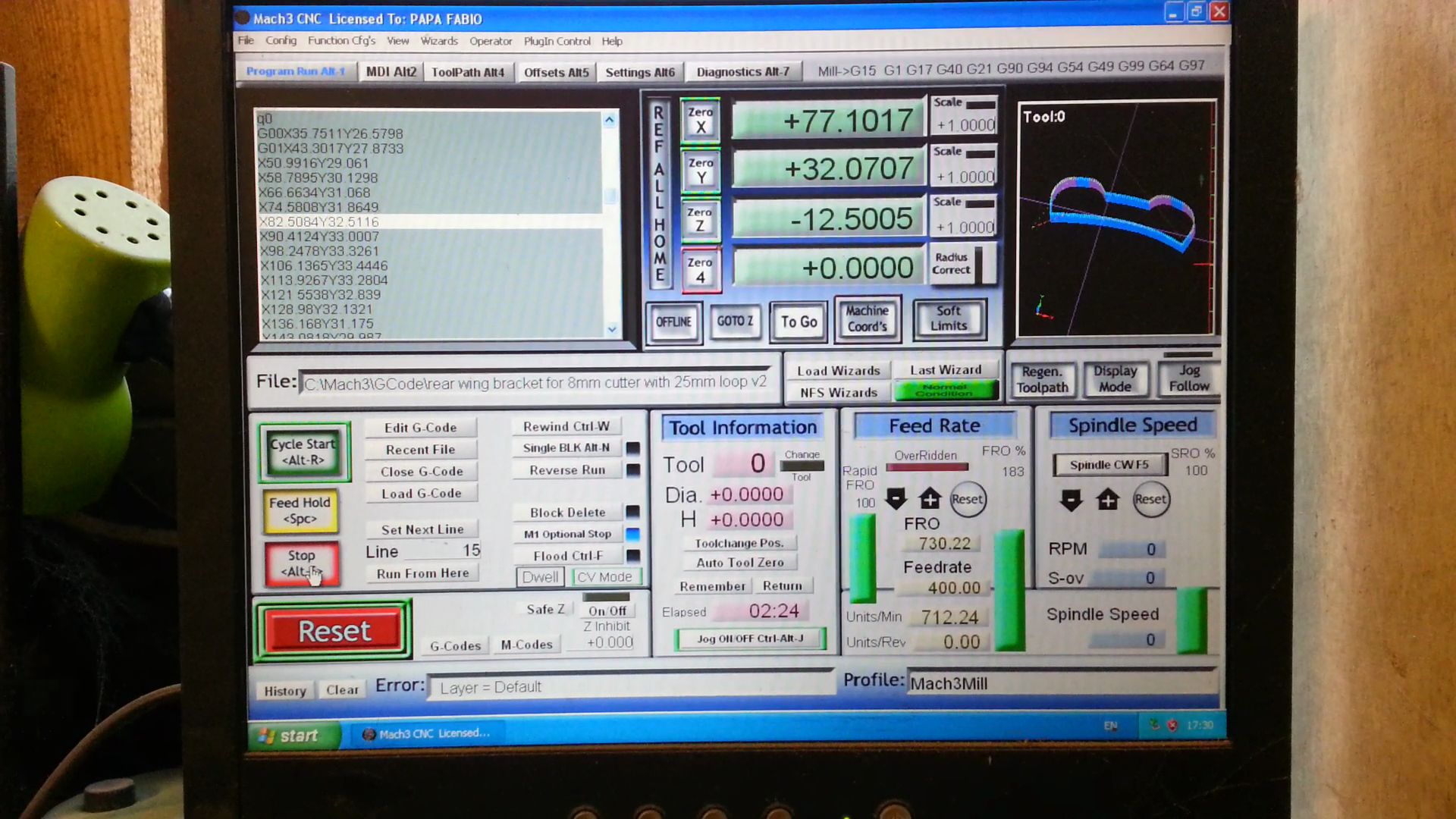Open the Settings Alt6 tab
Screen dimensions: 1456x819
click(640, 72)
